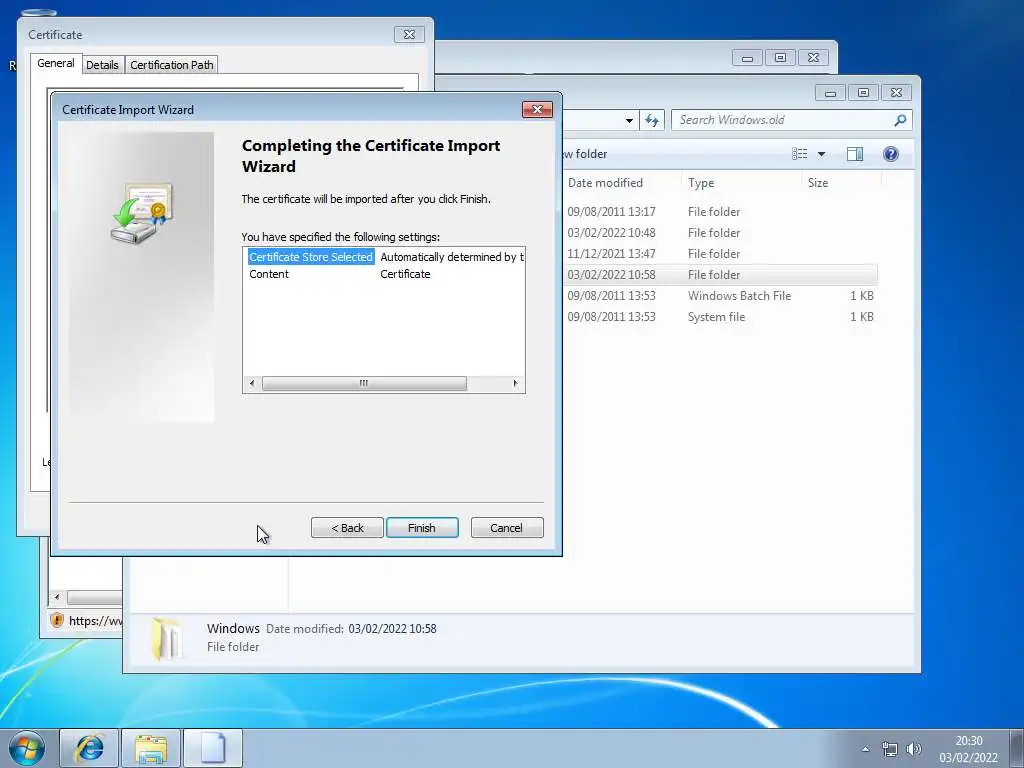
Task: Click Finish to import the certificate
Action: click(422, 528)
